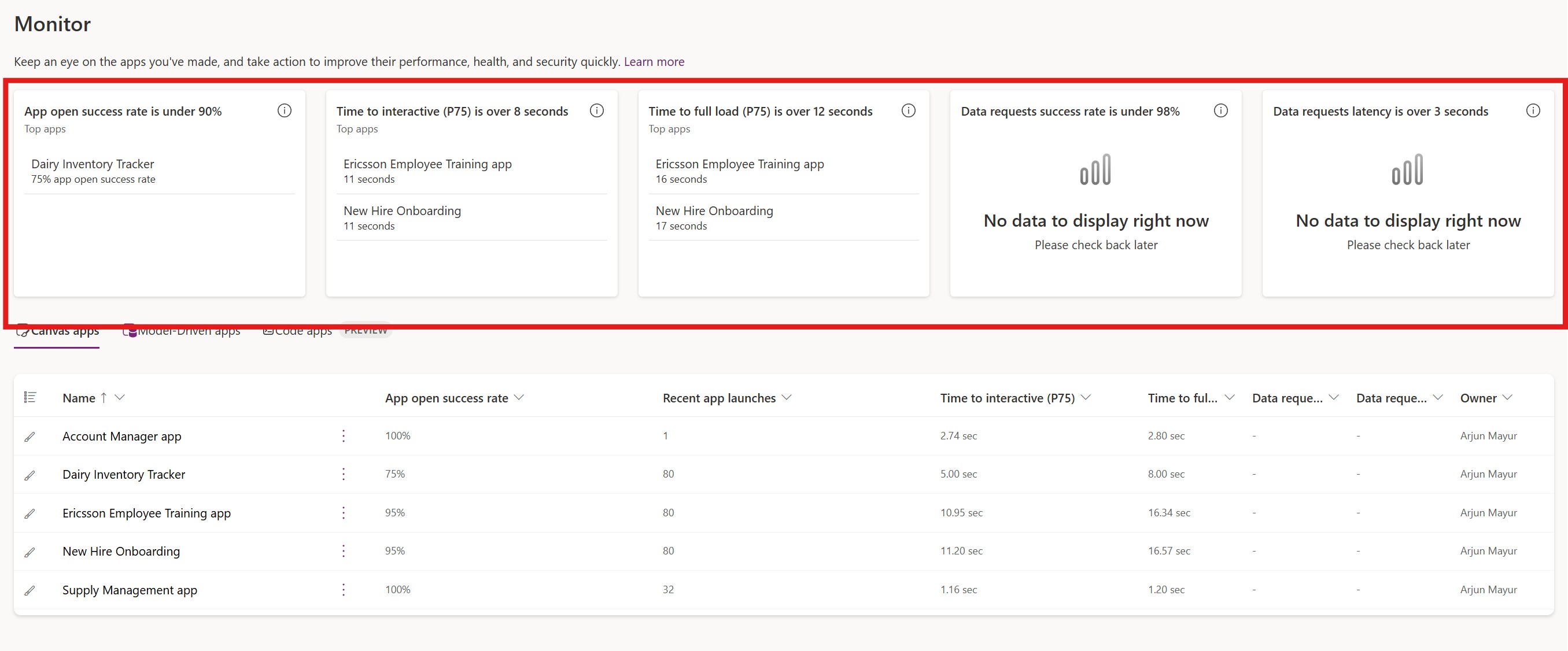The width and height of the screenshot is (1568, 651).
Task: Edit Dairy Inventory Tracker with the pencil icon
Action: pos(31,475)
